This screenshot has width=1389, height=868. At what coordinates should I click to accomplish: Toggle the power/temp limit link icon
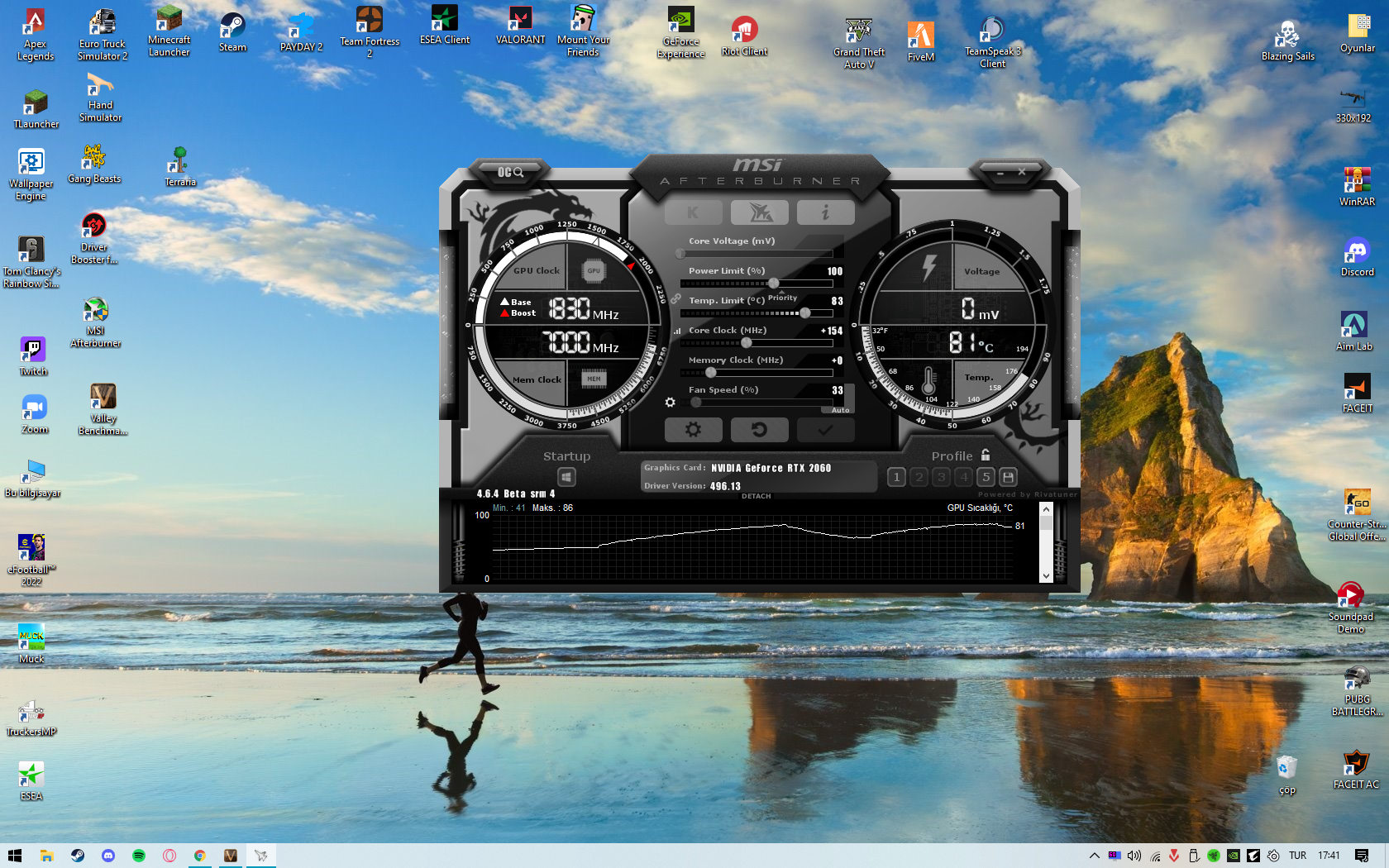675,298
